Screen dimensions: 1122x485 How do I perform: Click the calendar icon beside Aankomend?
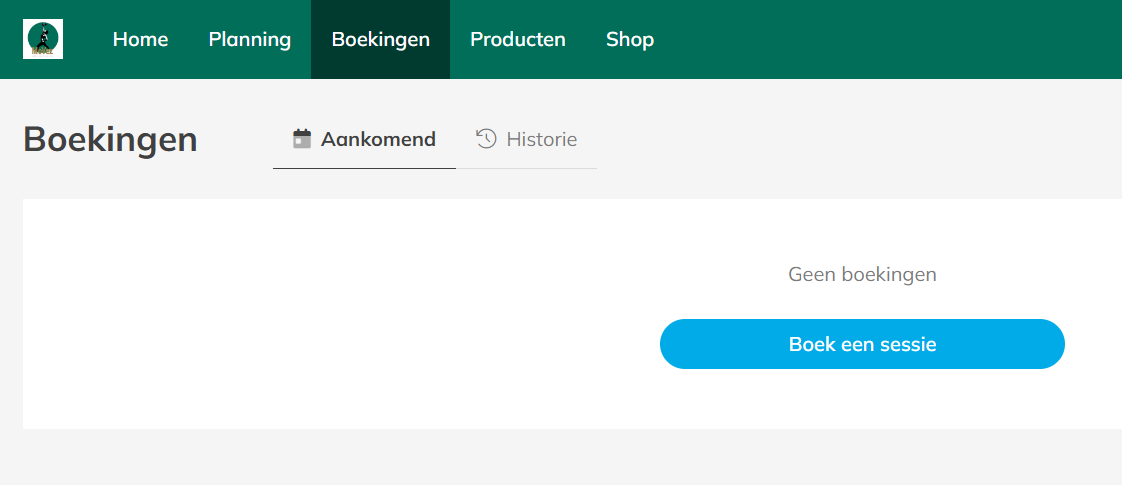302,139
